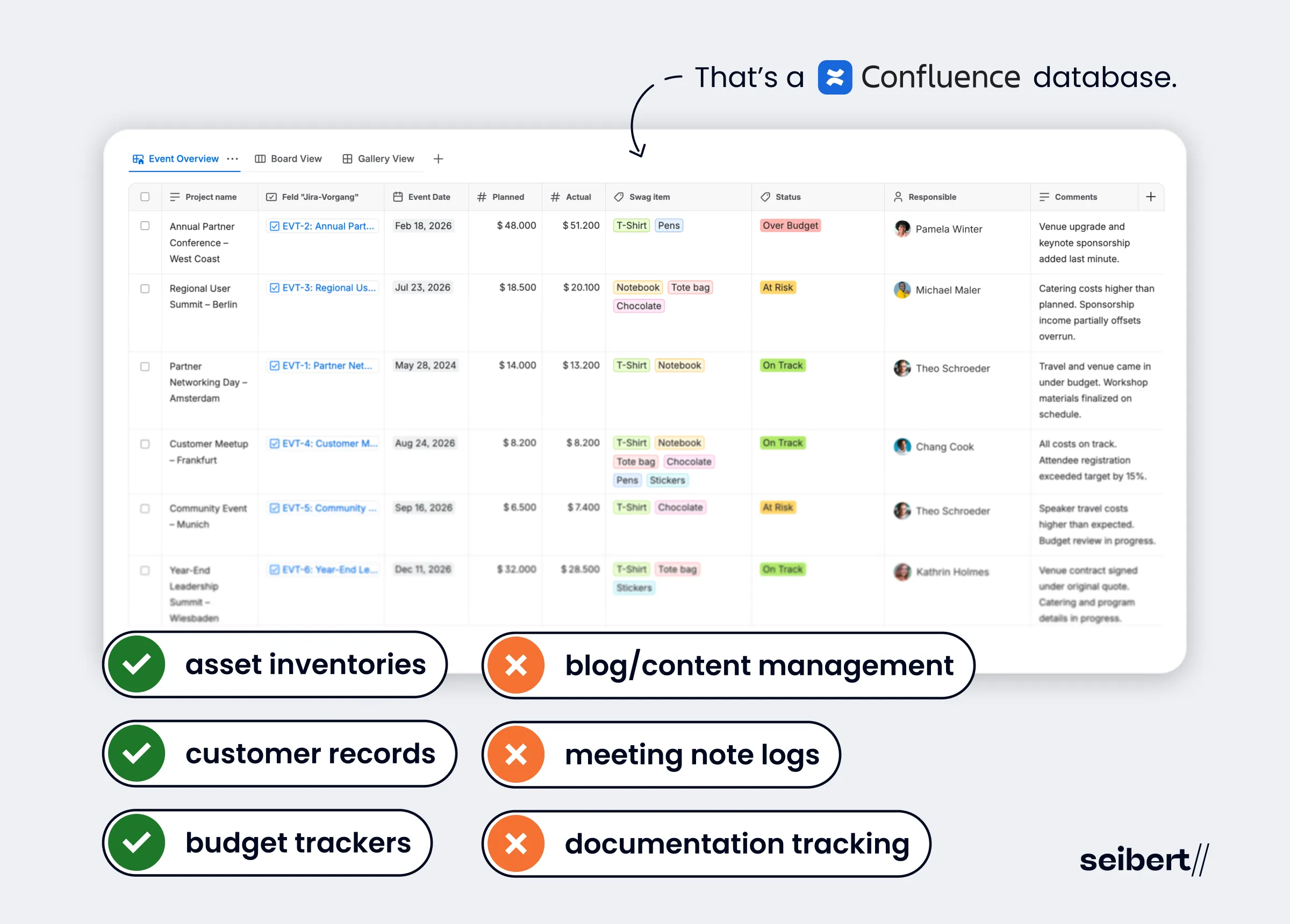Click the Pens swag tag in first row
Screen dimensions: 1290x924
pos(668,225)
